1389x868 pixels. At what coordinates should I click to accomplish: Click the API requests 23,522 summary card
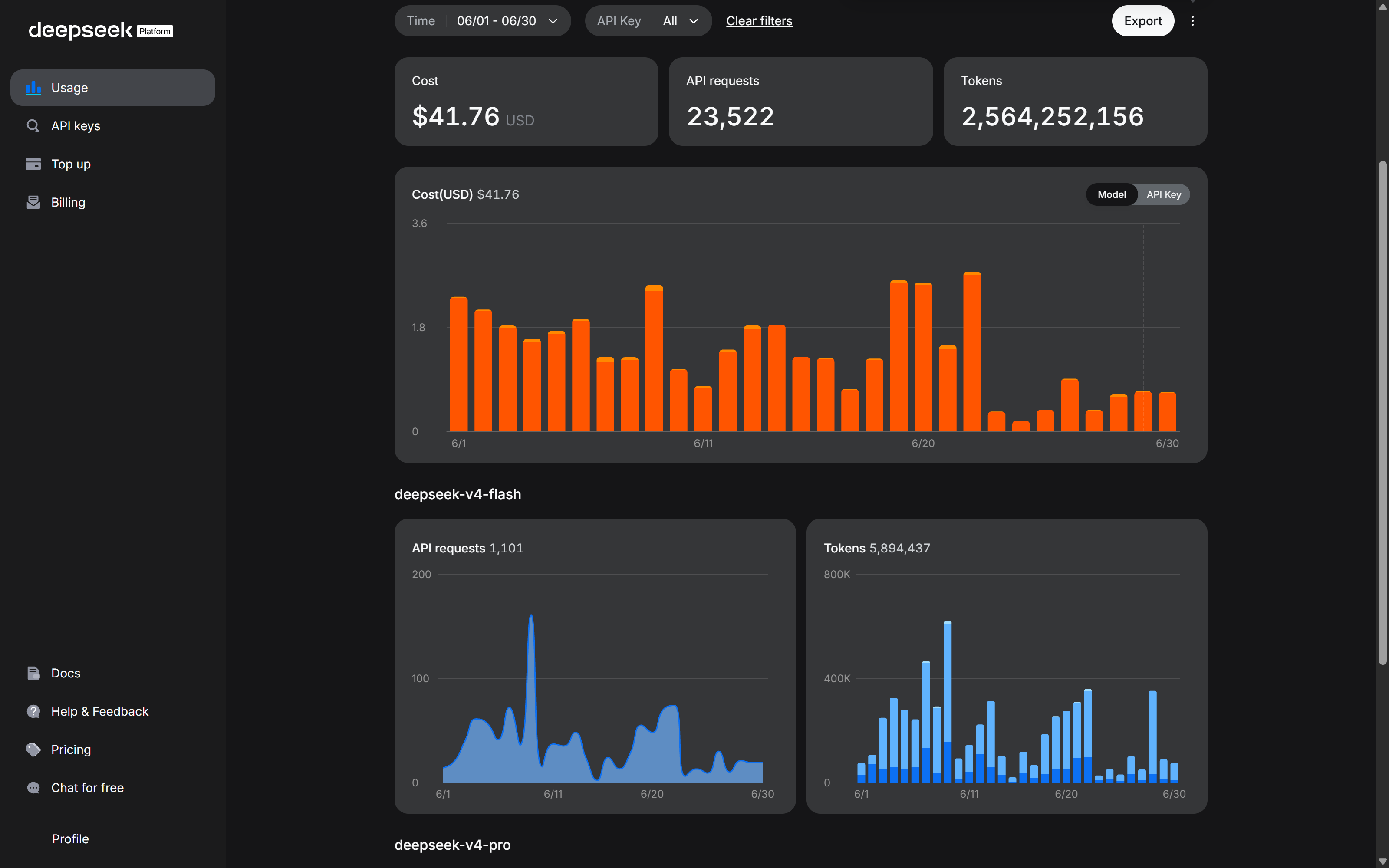[801, 101]
